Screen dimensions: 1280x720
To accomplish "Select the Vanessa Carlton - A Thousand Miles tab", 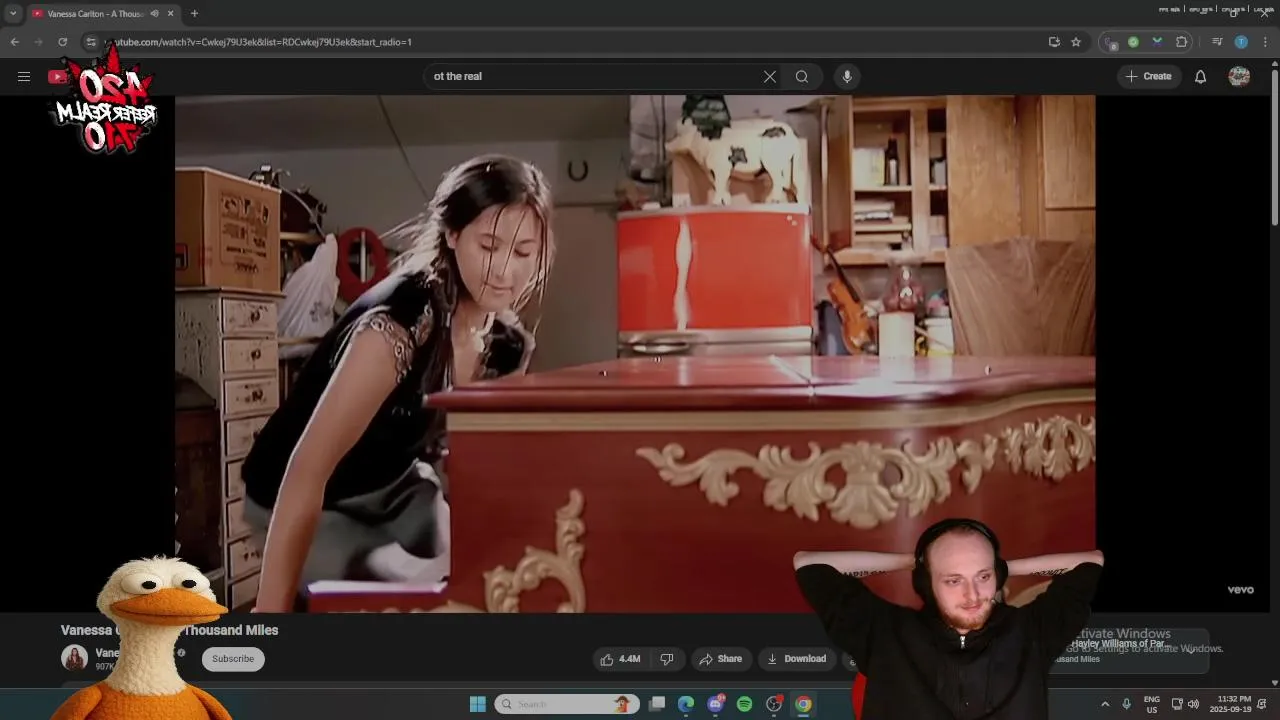I will click(95, 13).
